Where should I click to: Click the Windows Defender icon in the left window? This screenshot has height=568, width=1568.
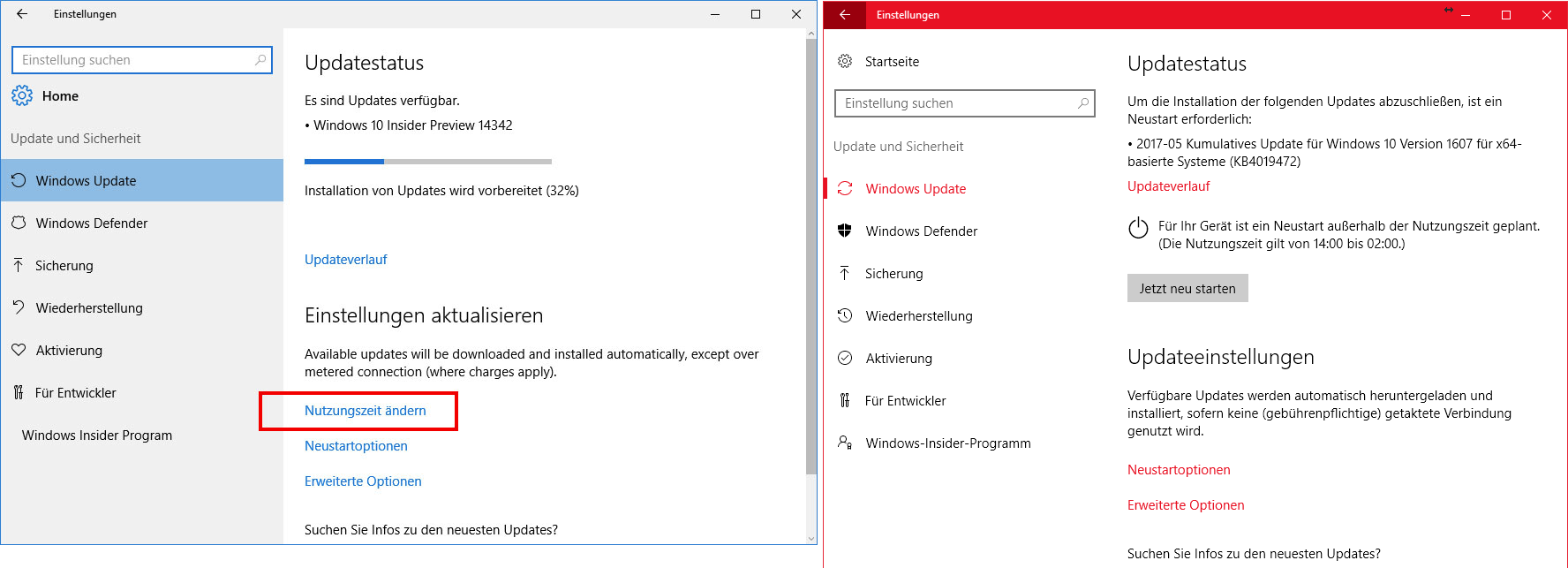tap(19, 223)
